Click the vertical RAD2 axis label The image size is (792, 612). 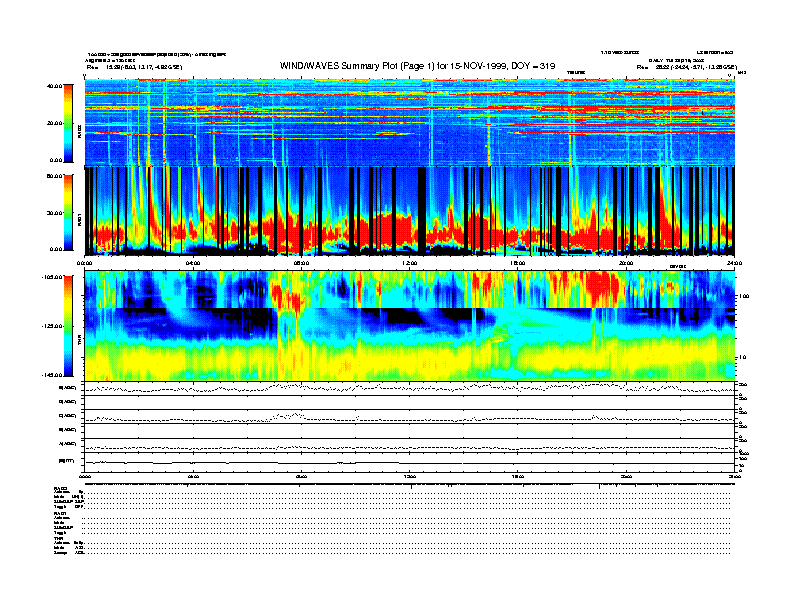pyautogui.click(x=79, y=133)
